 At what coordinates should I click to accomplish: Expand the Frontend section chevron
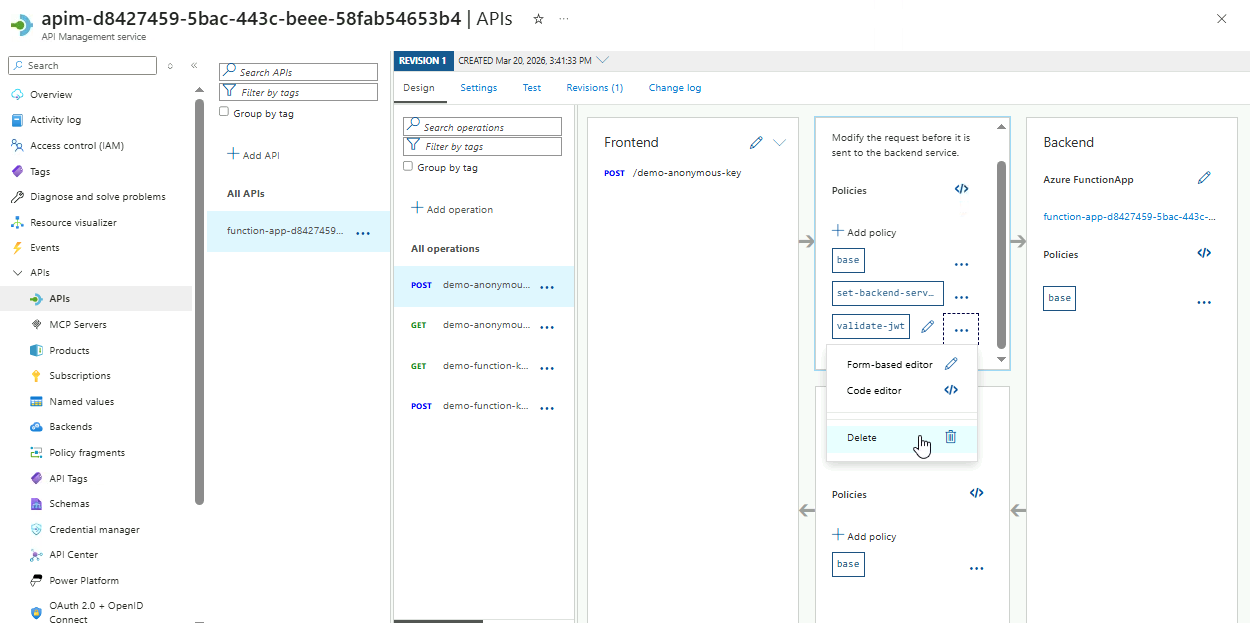click(x=780, y=143)
